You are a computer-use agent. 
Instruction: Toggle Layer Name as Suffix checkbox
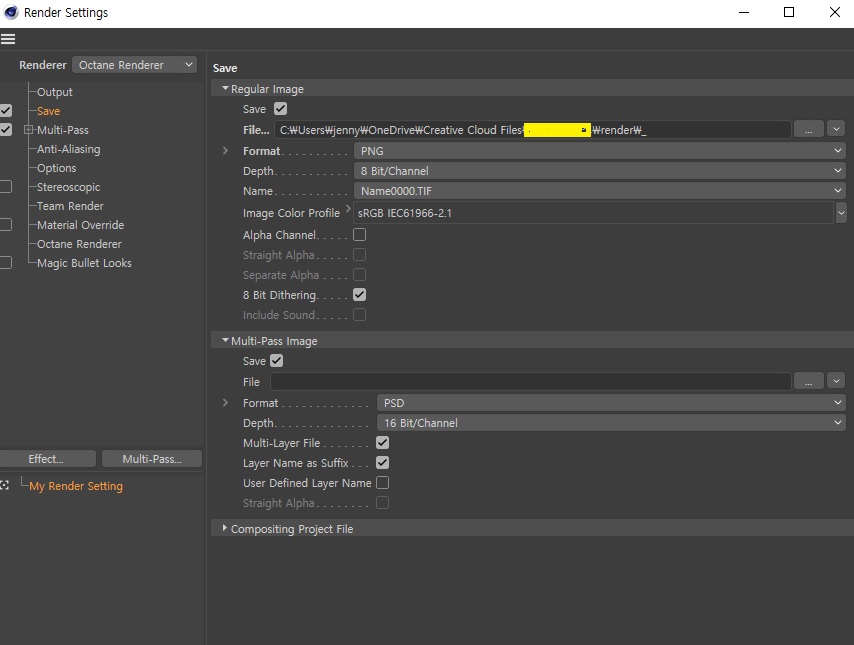click(382, 463)
